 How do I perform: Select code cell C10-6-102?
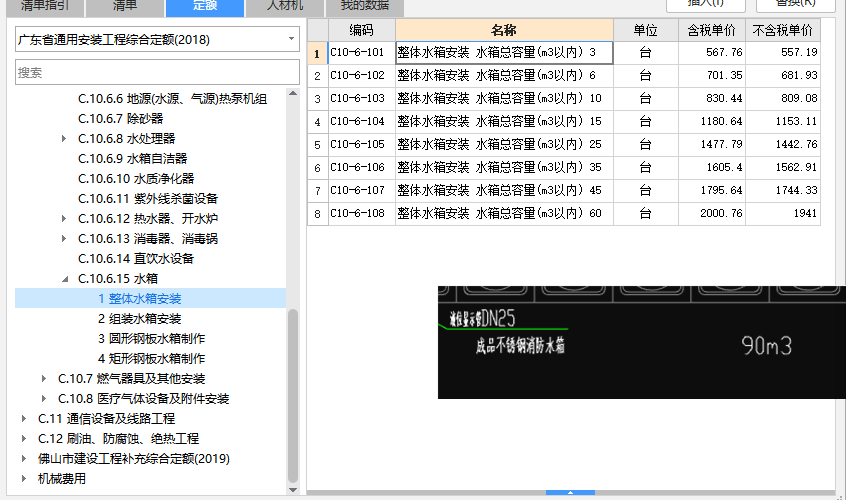tap(361, 76)
